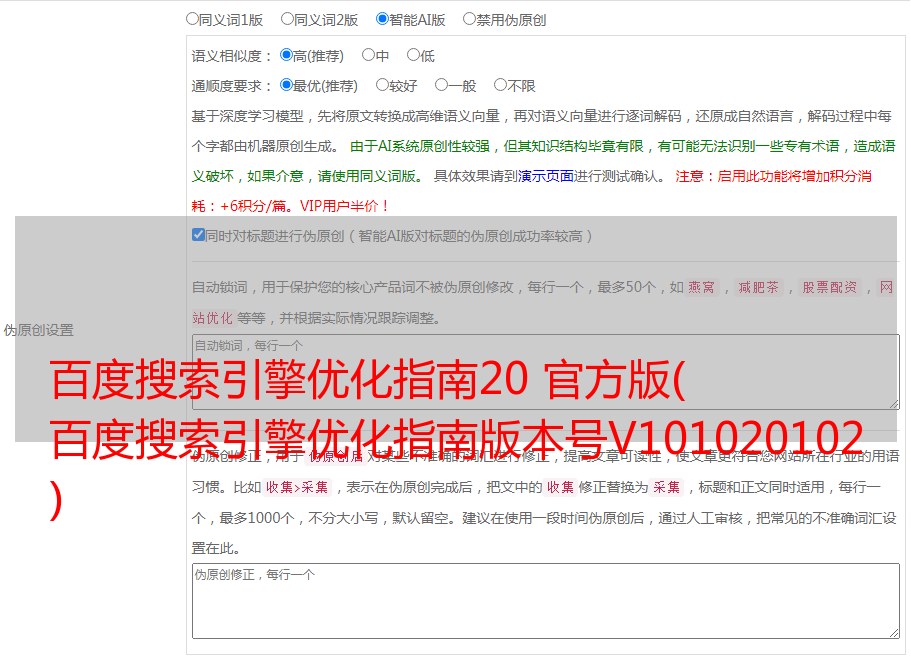
Task: Choose the 智能AI版 radio button
Action: pos(382,19)
